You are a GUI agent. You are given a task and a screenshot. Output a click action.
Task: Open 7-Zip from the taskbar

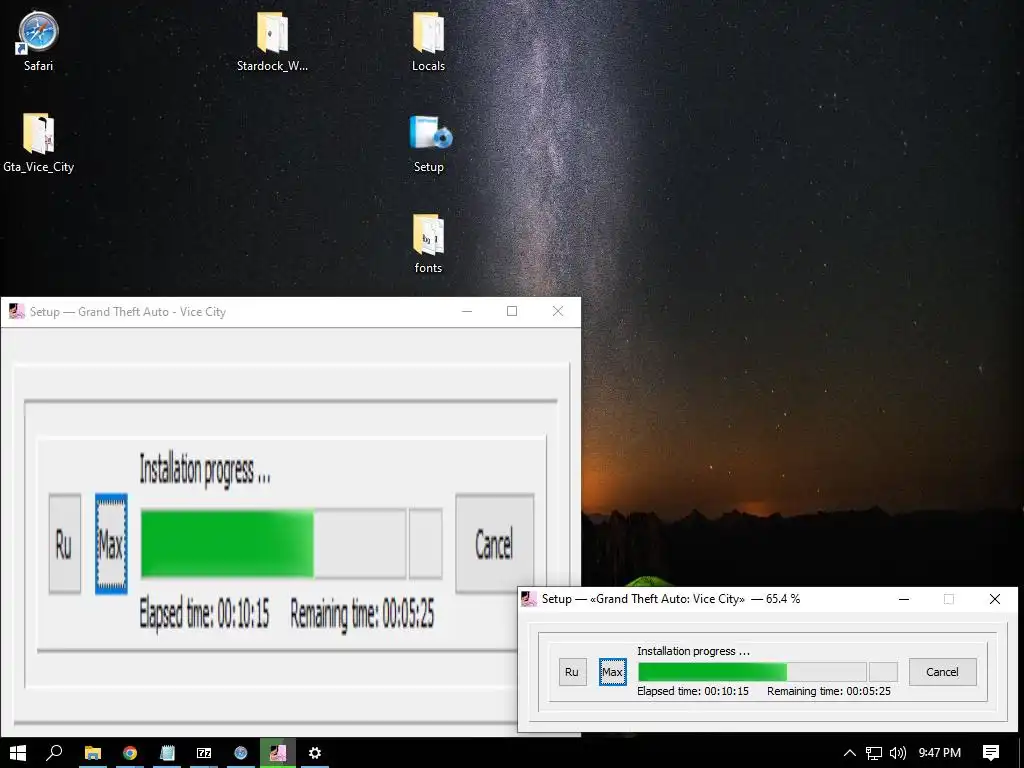(x=204, y=753)
